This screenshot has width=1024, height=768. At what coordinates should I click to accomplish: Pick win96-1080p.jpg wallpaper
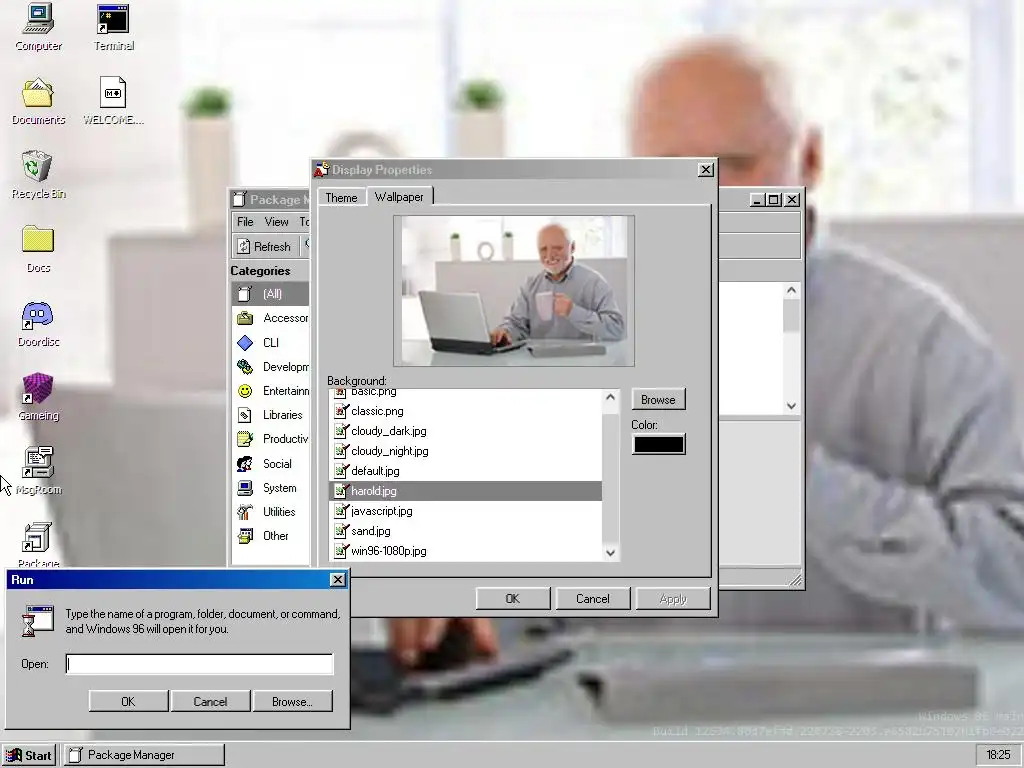point(466,551)
